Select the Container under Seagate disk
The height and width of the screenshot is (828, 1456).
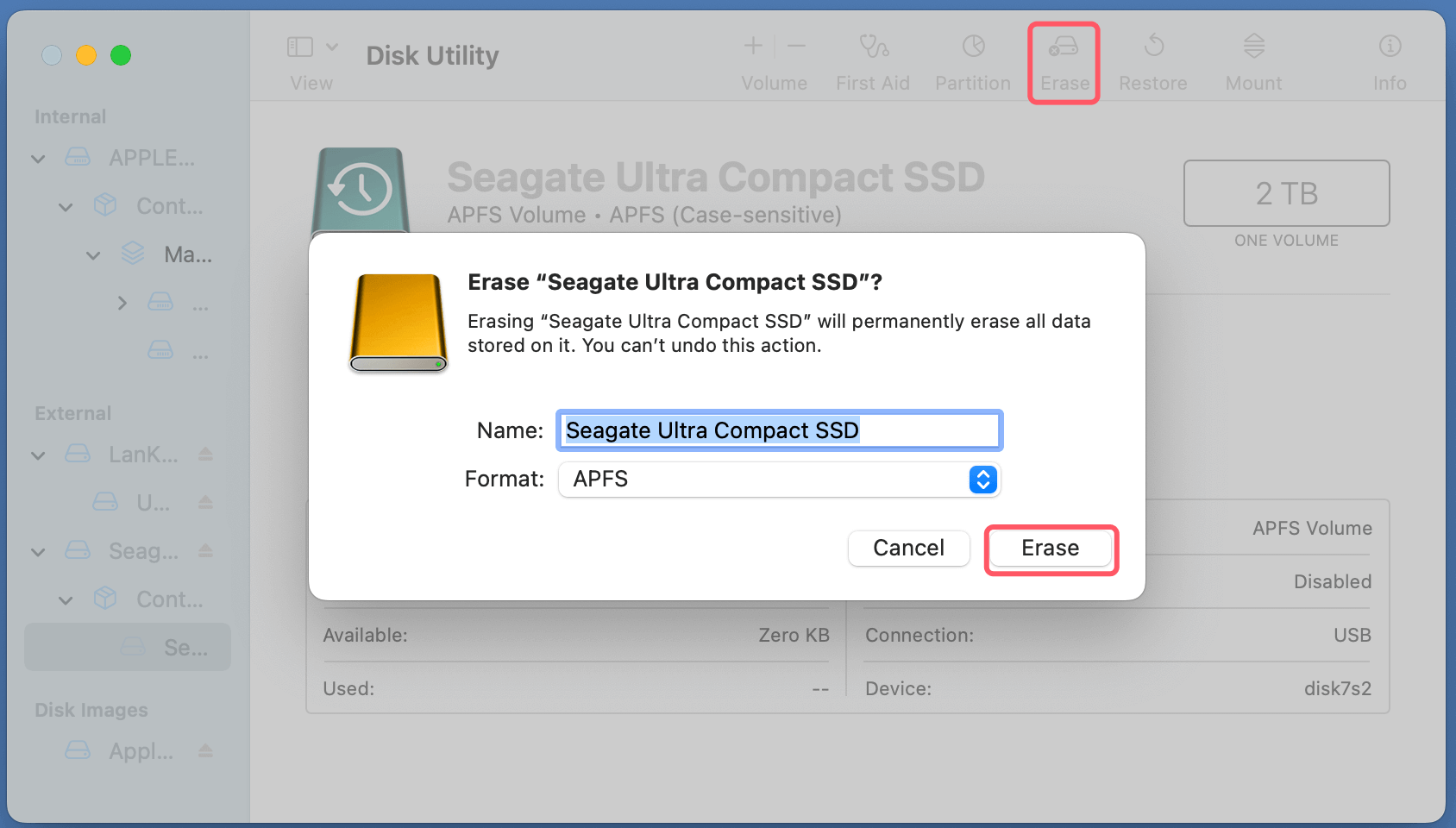pyautogui.click(x=169, y=599)
